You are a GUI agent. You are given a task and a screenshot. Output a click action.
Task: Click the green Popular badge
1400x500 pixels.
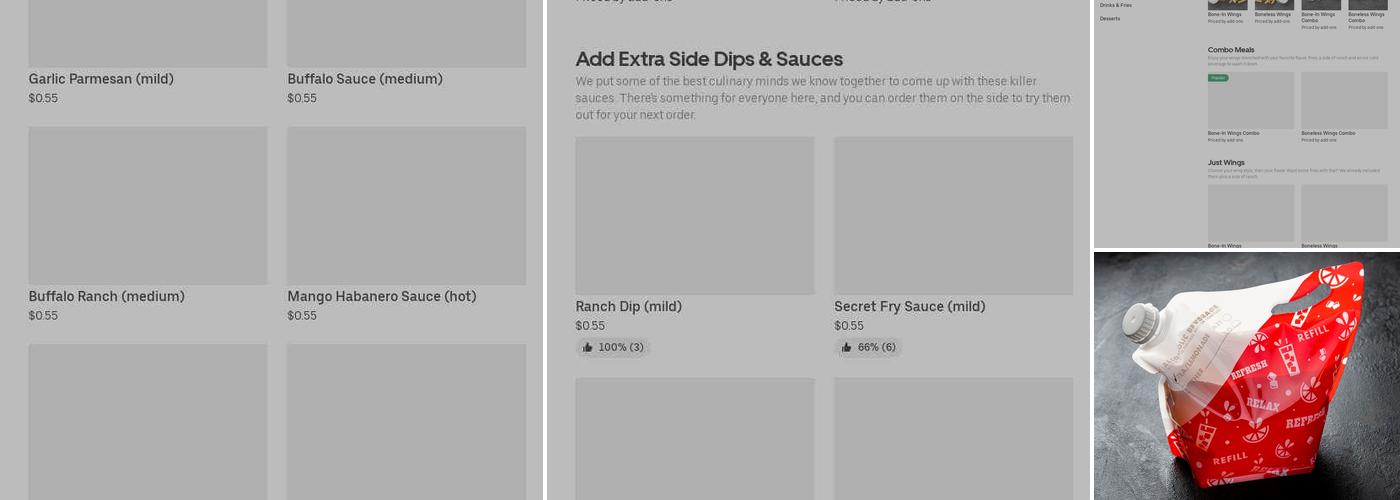pyautogui.click(x=1218, y=78)
